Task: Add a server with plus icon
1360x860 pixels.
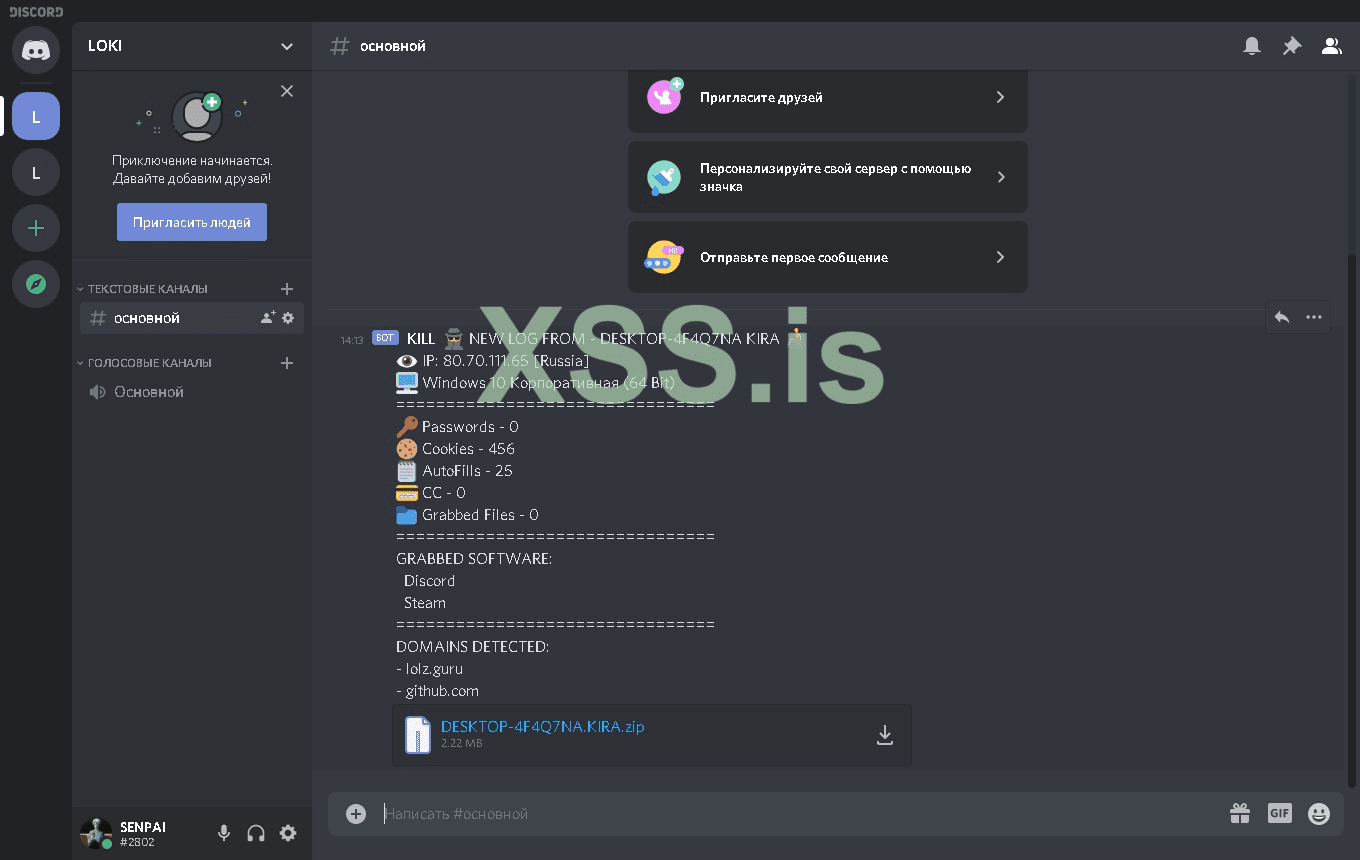Action: [x=36, y=228]
